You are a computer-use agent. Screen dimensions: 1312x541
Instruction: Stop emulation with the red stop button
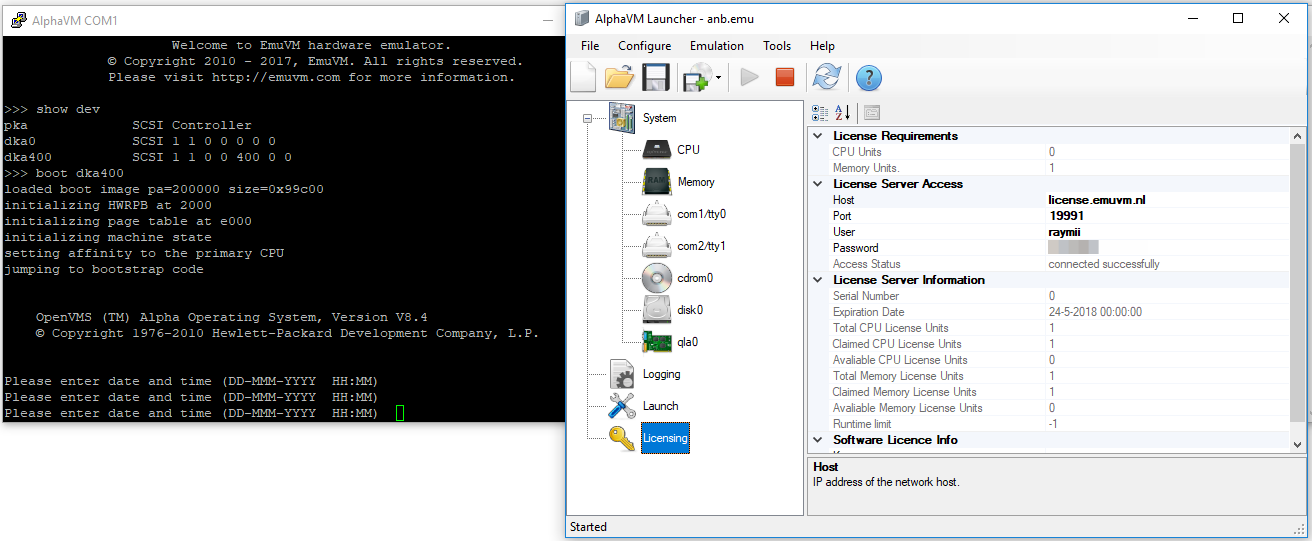coord(784,77)
